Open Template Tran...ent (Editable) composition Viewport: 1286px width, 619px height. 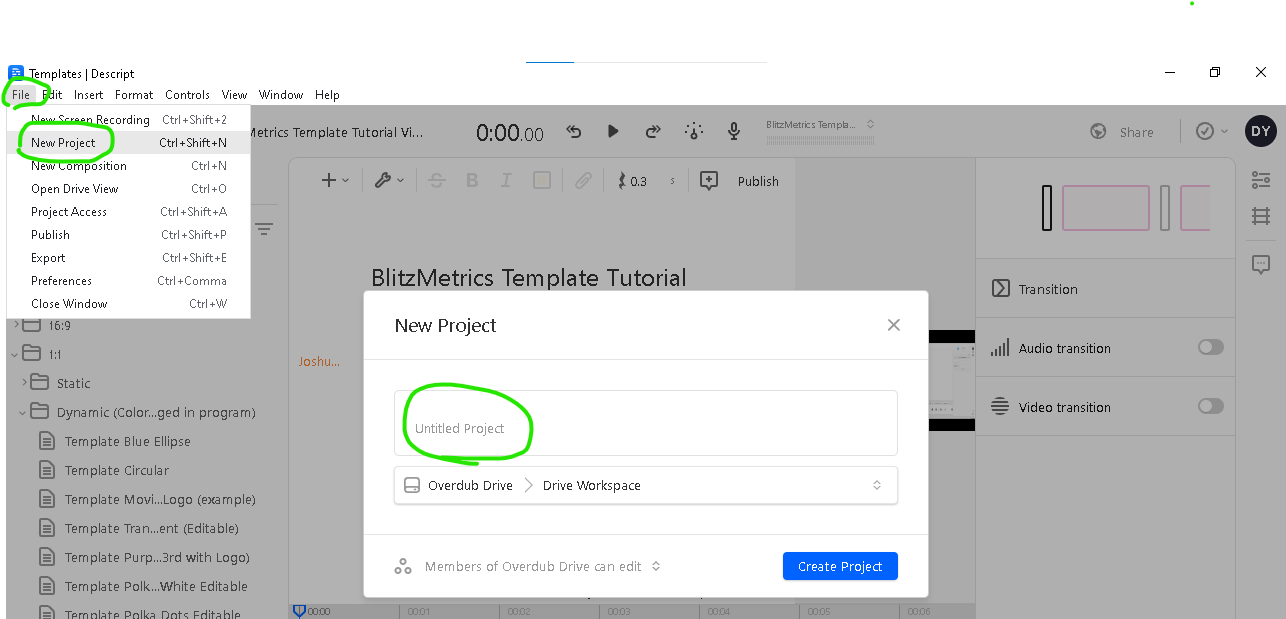coord(151,528)
